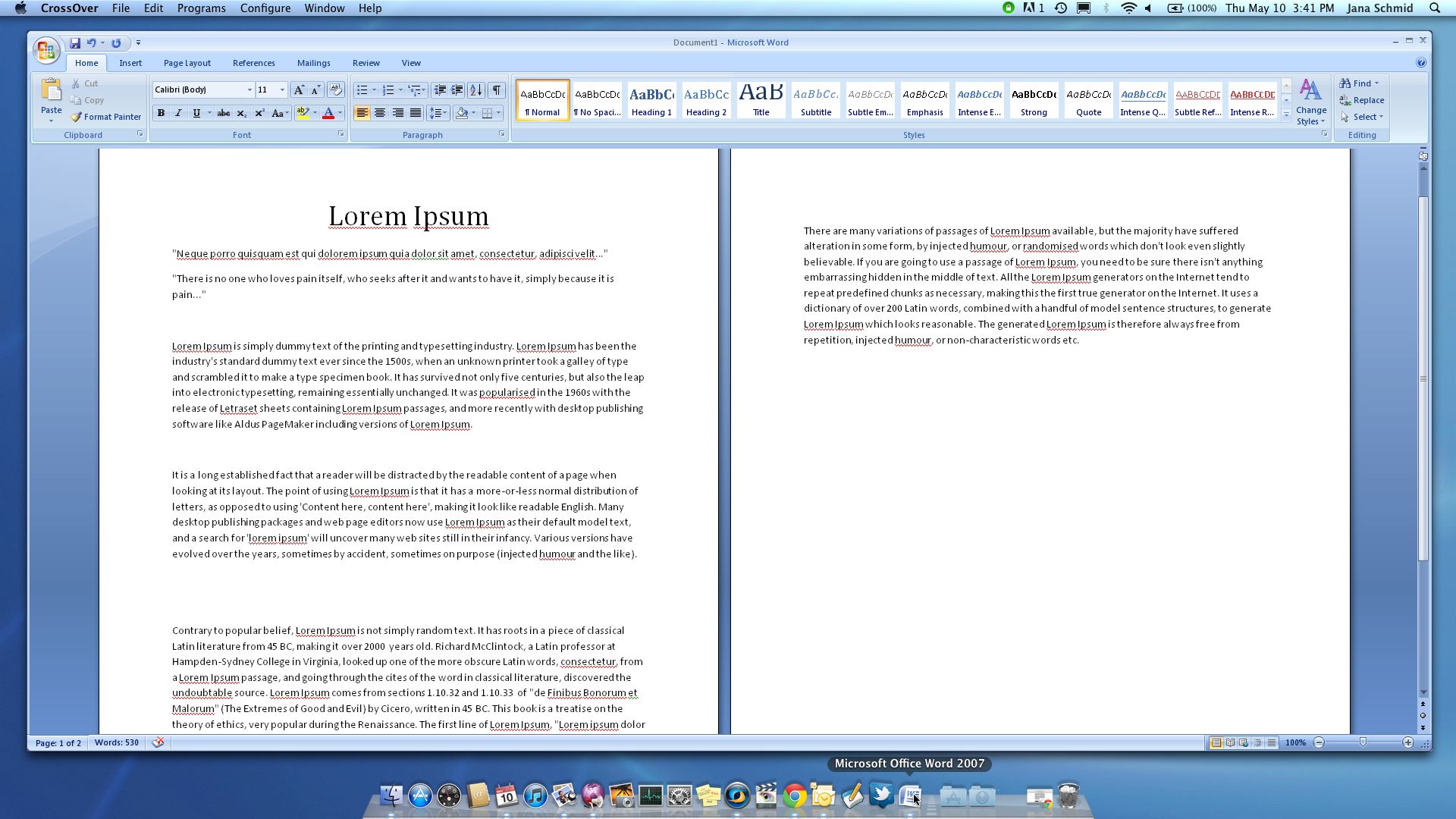
Task: Click the zoom slider handle
Action: [x=1363, y=742]
